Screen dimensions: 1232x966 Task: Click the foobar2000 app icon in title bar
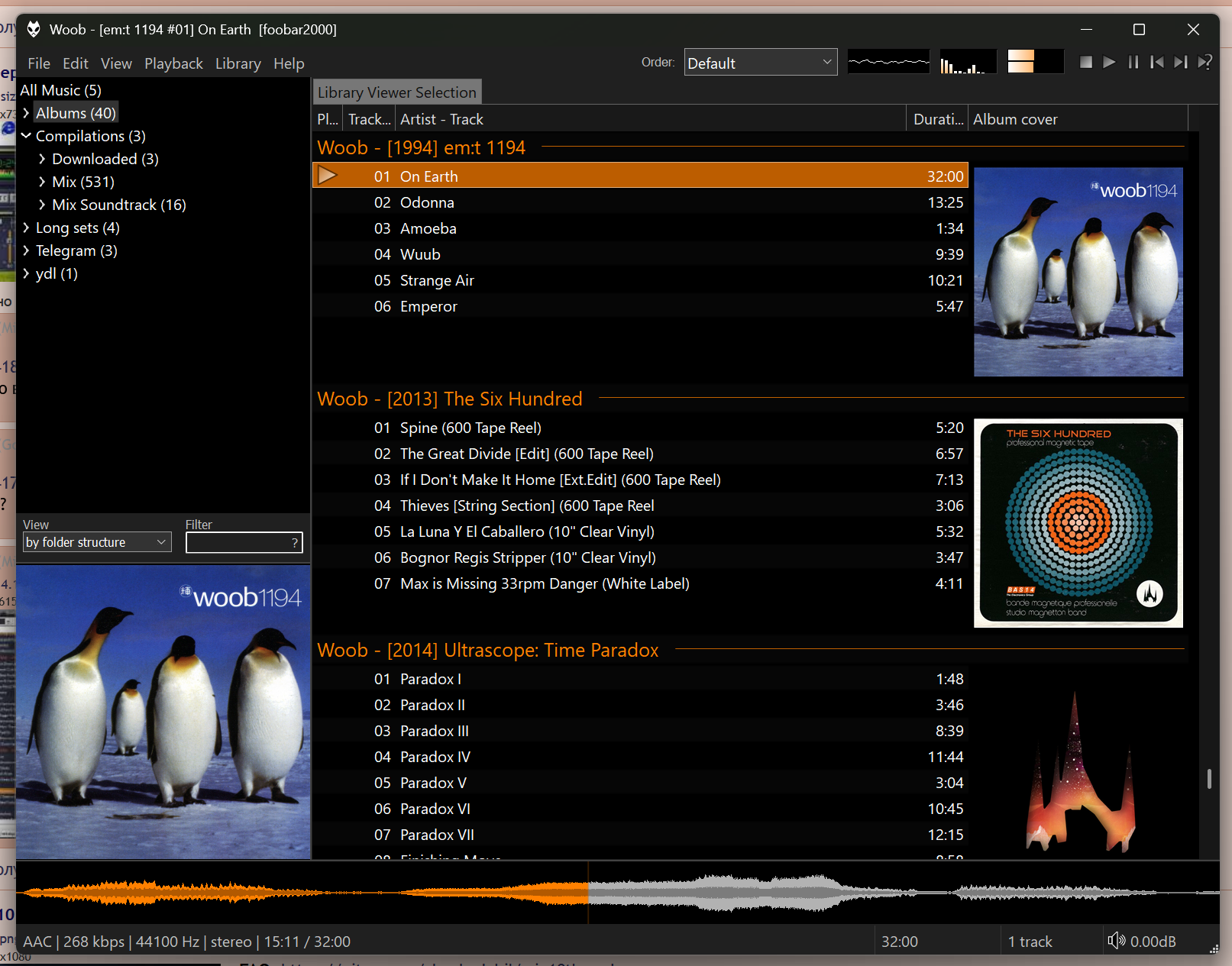pos(34,29)
